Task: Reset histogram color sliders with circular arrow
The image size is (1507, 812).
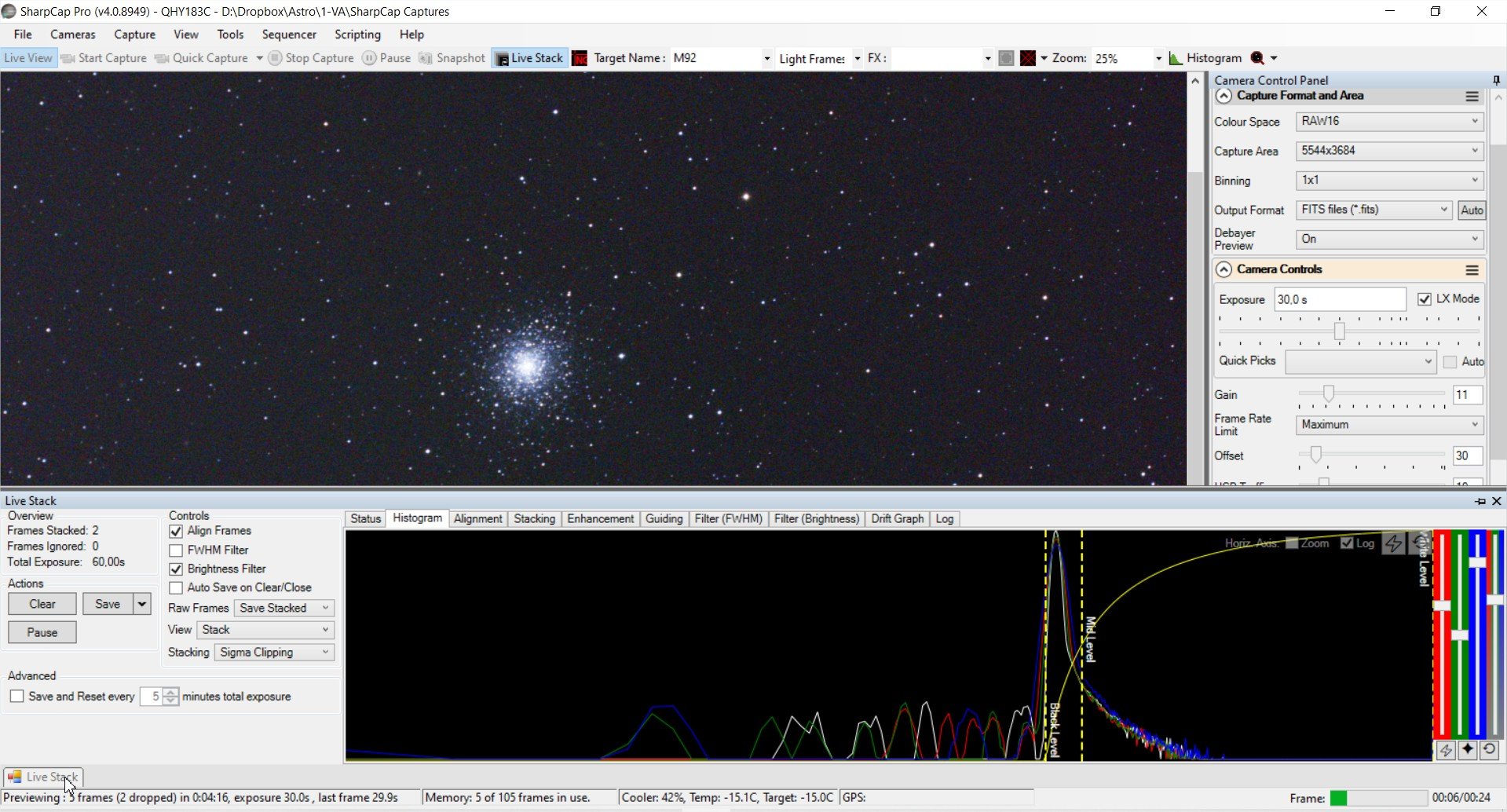Action: click(x=1489, y=750)
